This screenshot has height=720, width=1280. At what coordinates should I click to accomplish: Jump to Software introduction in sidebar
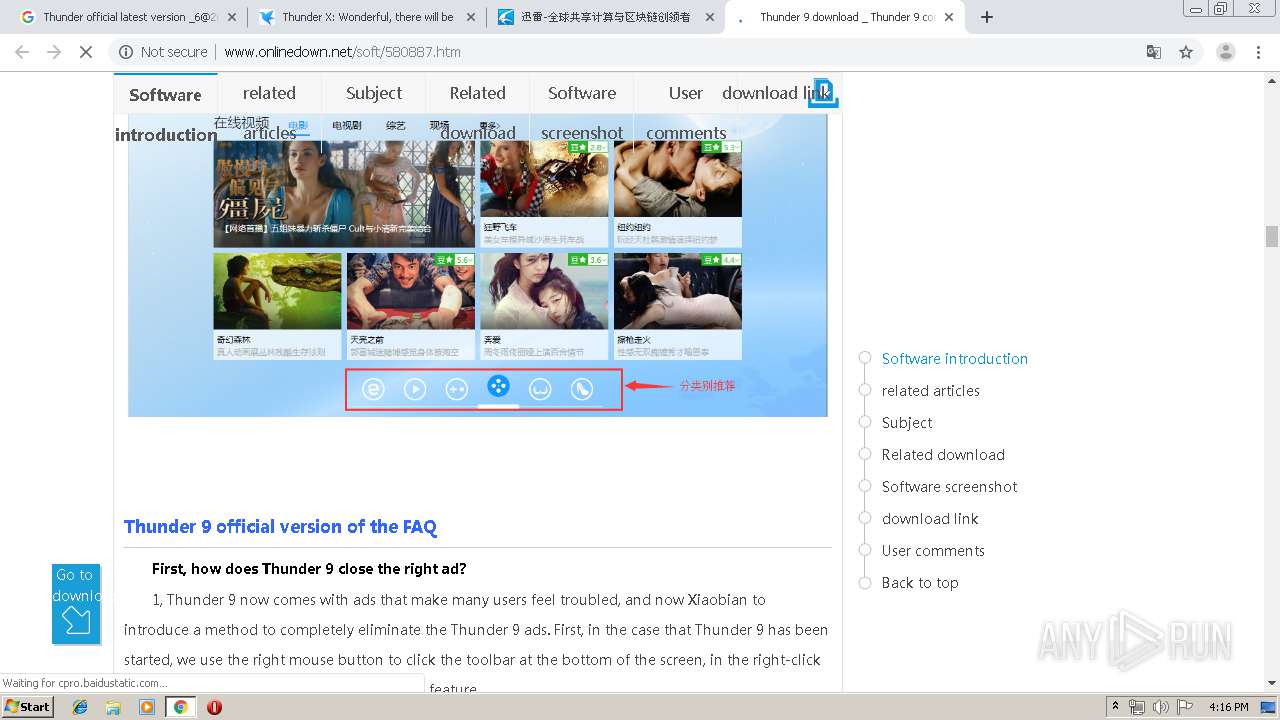(x=954, y=359)
